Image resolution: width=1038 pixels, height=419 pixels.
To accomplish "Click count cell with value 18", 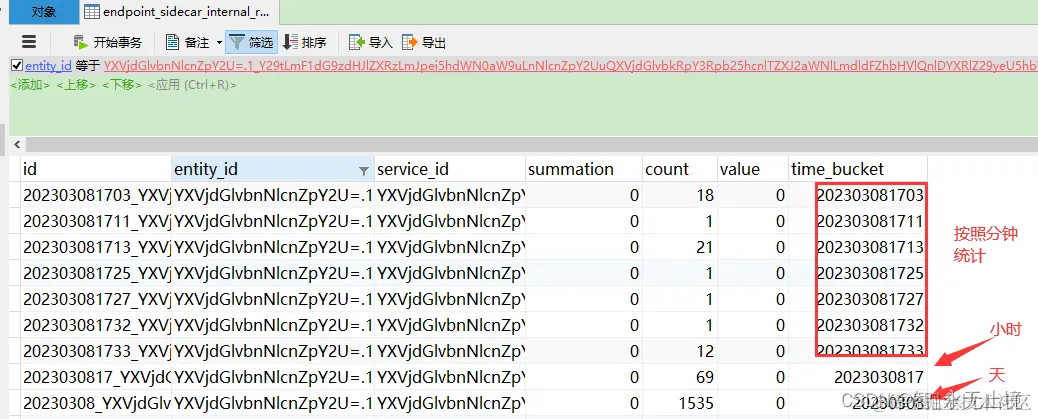I will pos(680,195).
